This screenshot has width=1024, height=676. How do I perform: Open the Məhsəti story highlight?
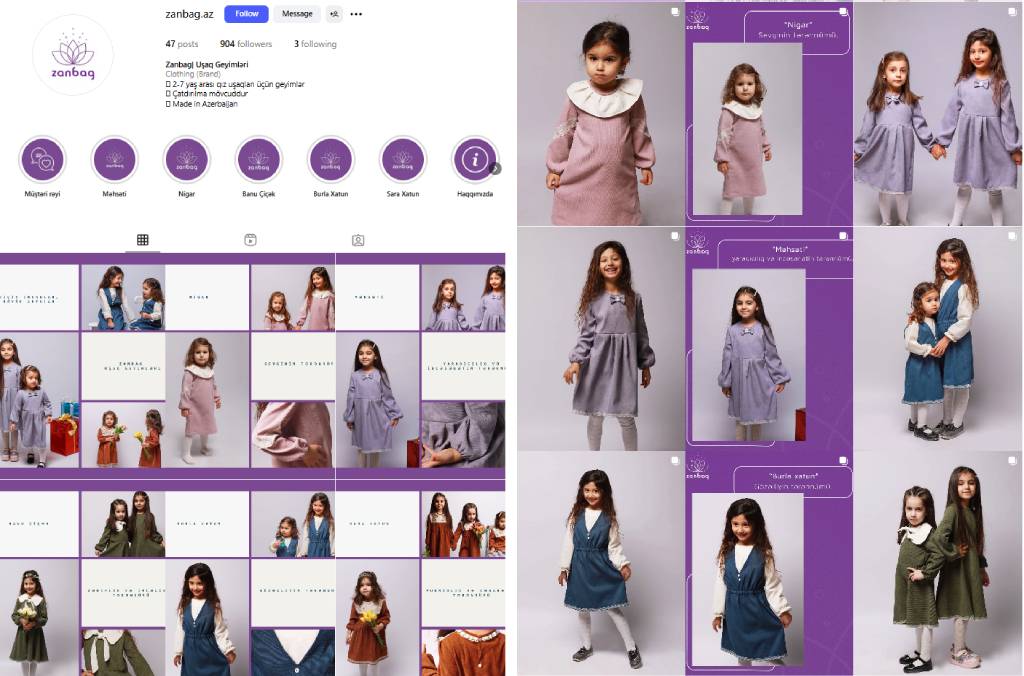pyautogui.click(x=114, y=160)
